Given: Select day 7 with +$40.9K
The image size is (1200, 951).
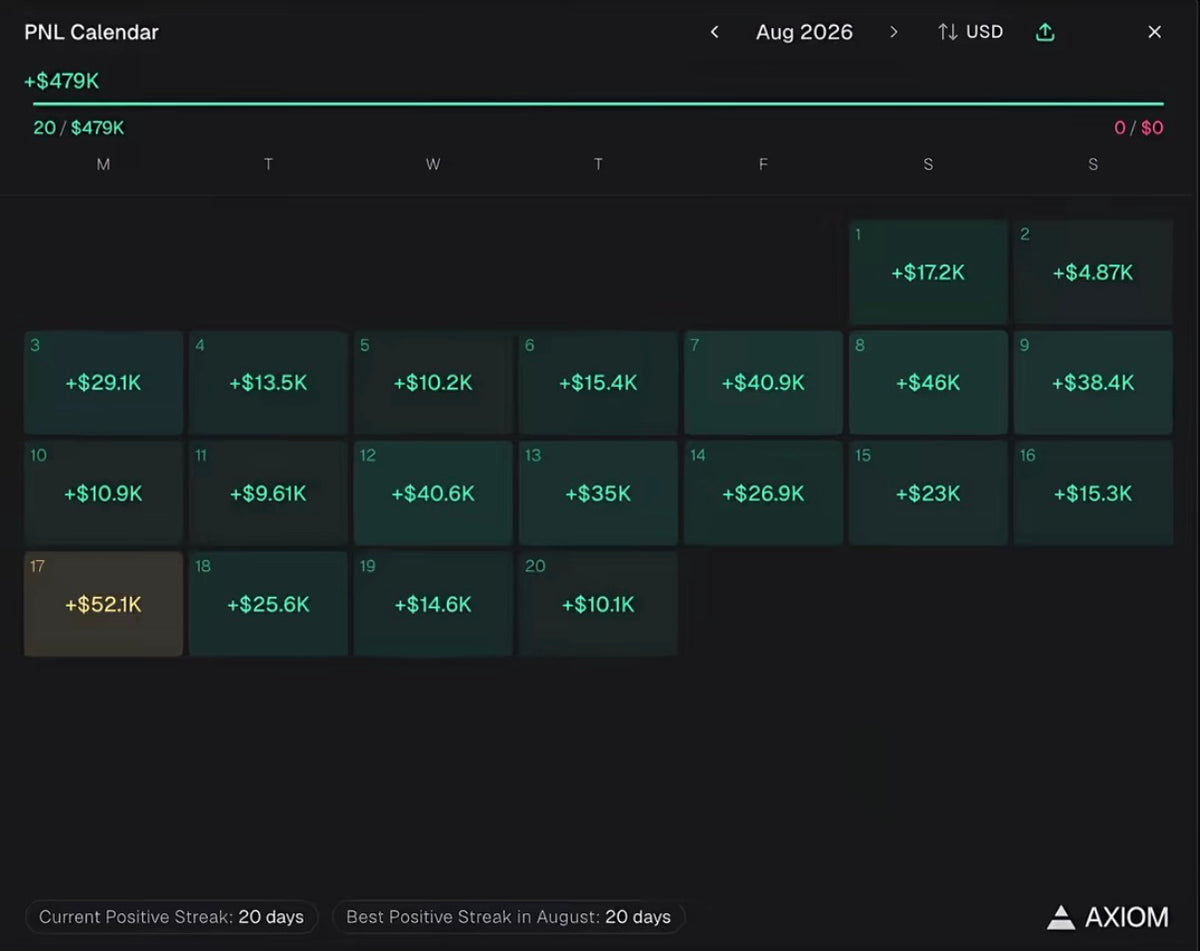Looking at the screenshot, I should [763, 383].
